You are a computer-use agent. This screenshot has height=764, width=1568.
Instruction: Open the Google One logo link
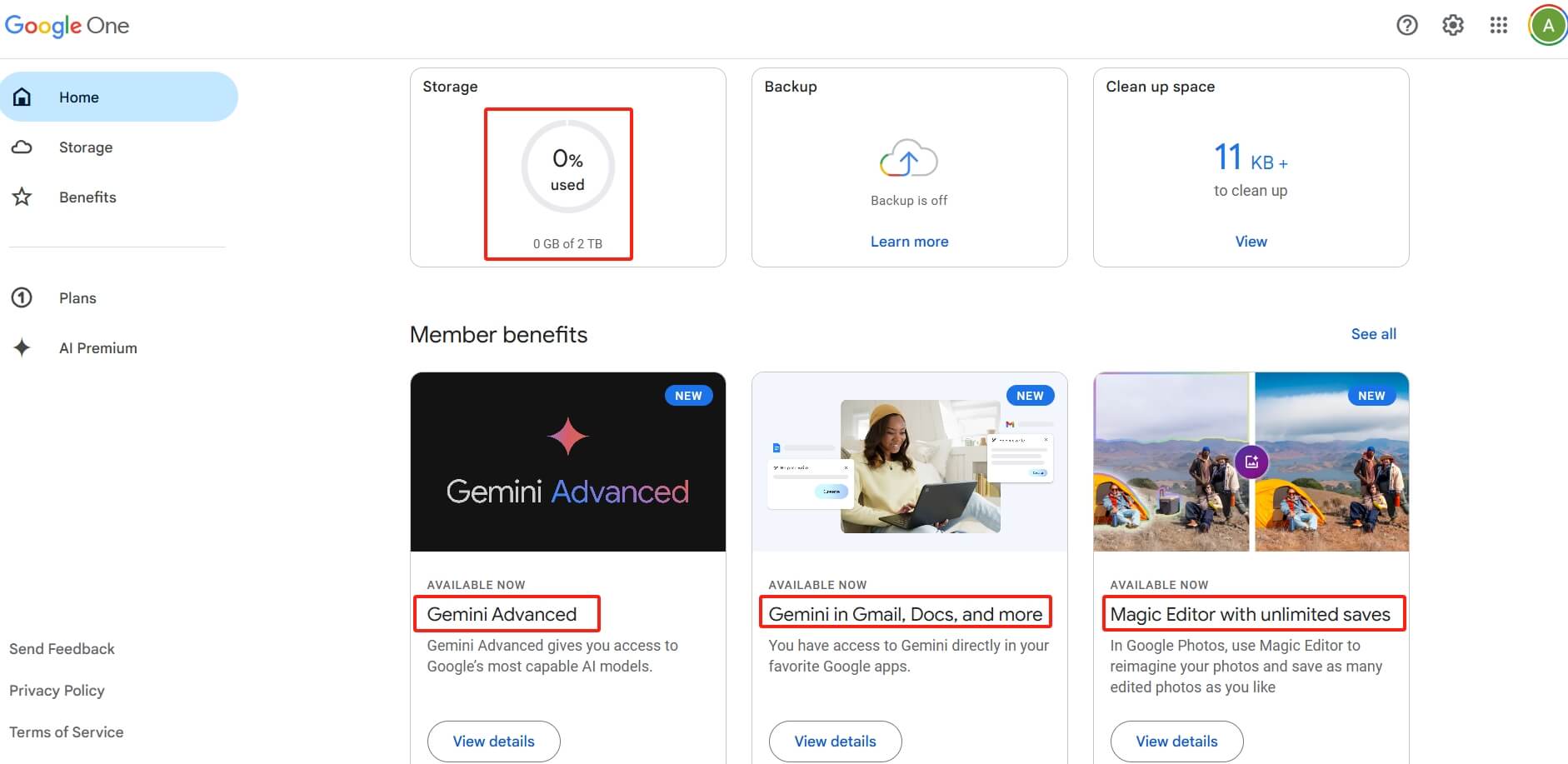(67, 26)
